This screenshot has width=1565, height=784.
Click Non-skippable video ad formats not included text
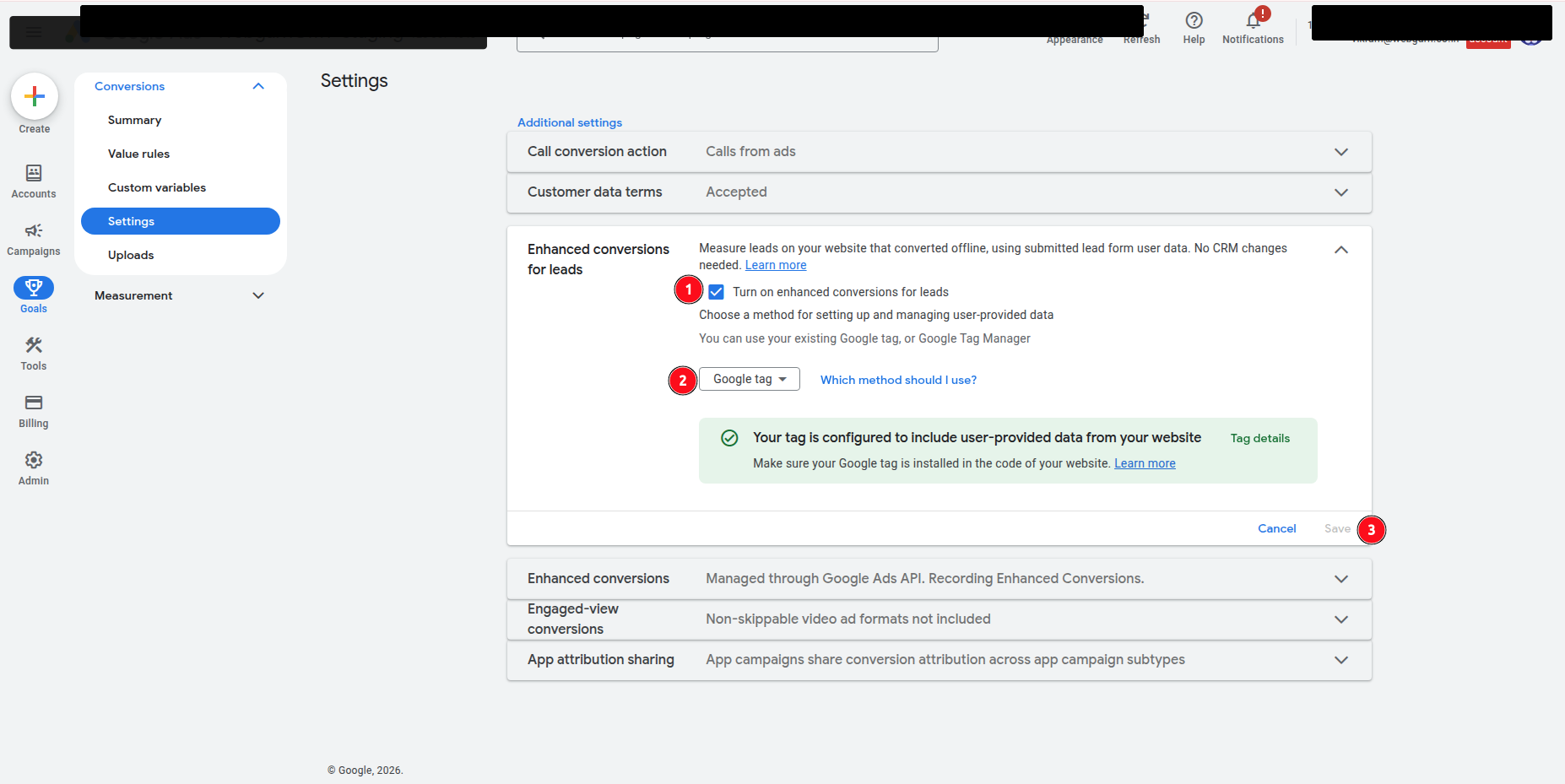(x=848, y=619)
